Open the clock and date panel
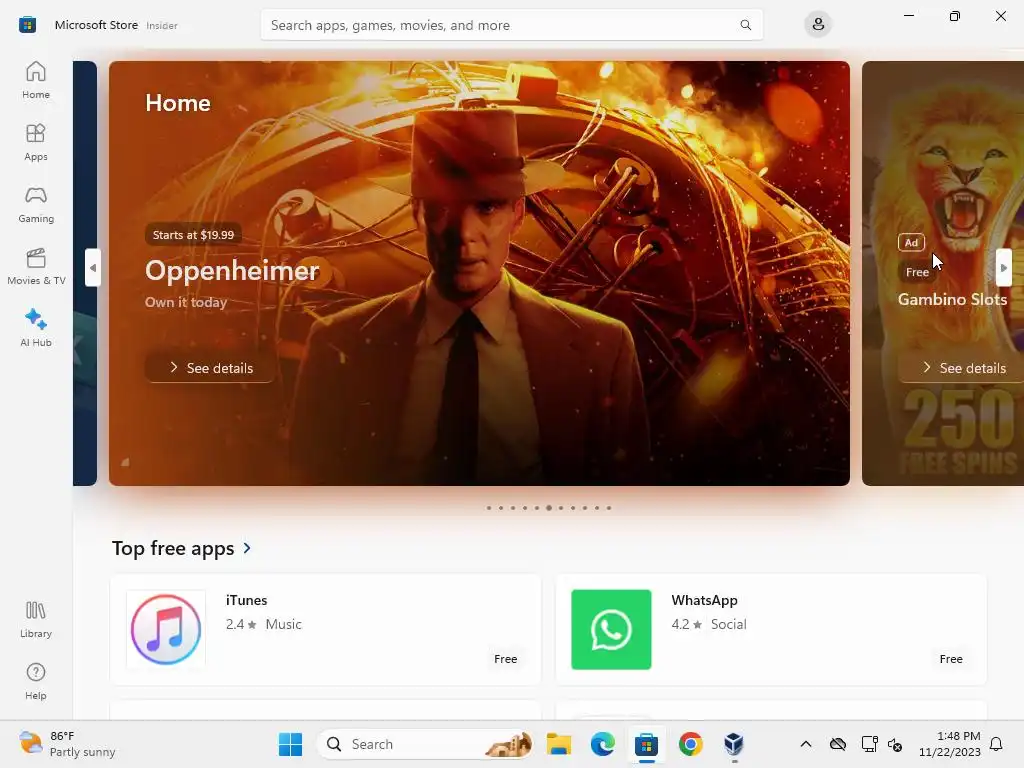Screen dimensions: 1024x768 coord(950,744)
